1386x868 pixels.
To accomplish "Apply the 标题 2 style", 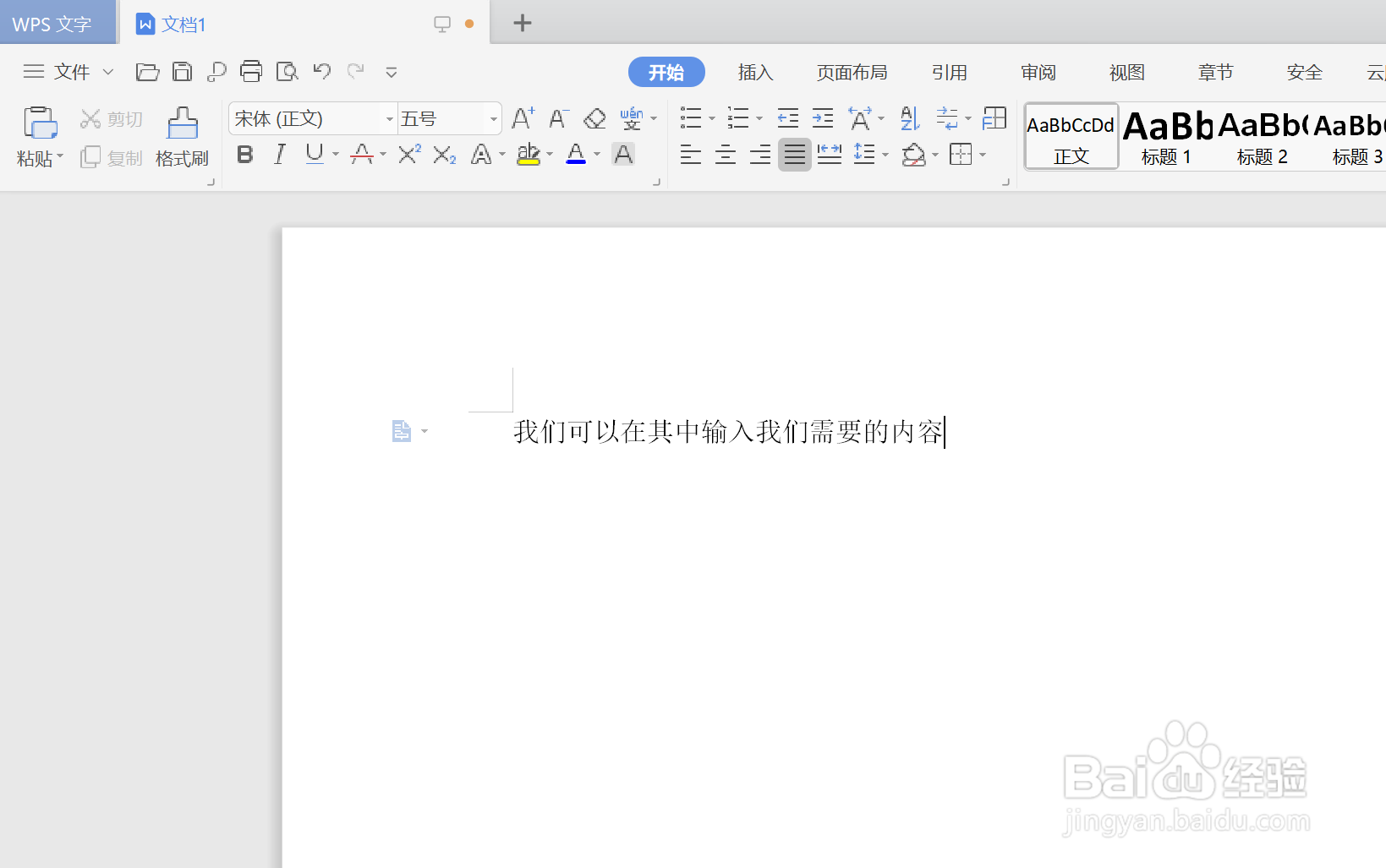I will 1262,138.
